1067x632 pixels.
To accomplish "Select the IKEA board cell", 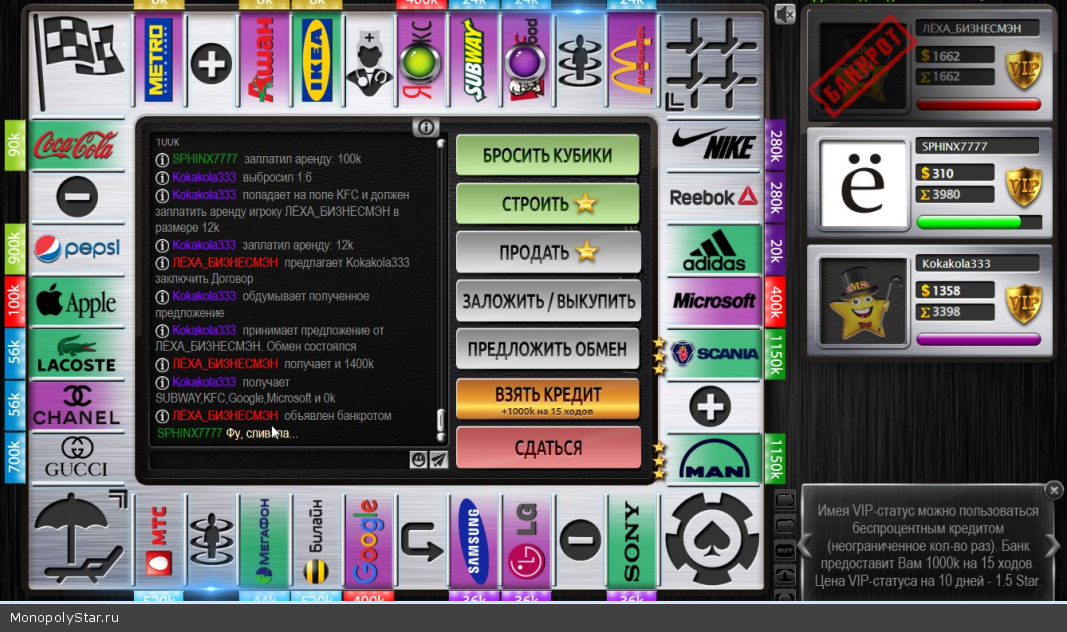I will (316, 61).
